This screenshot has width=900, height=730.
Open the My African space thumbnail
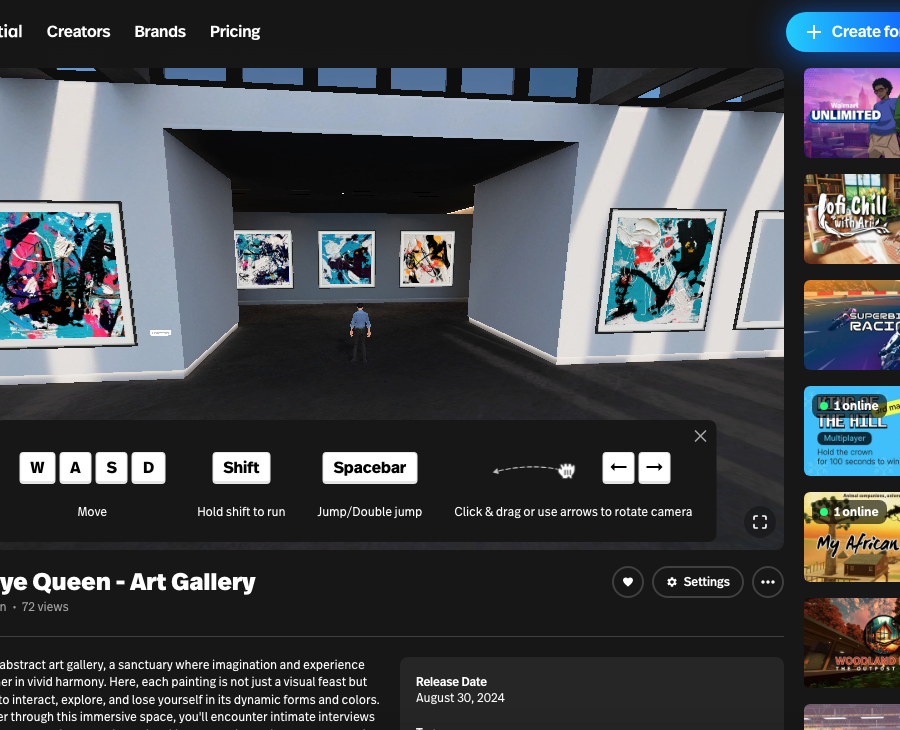point(852,537)
